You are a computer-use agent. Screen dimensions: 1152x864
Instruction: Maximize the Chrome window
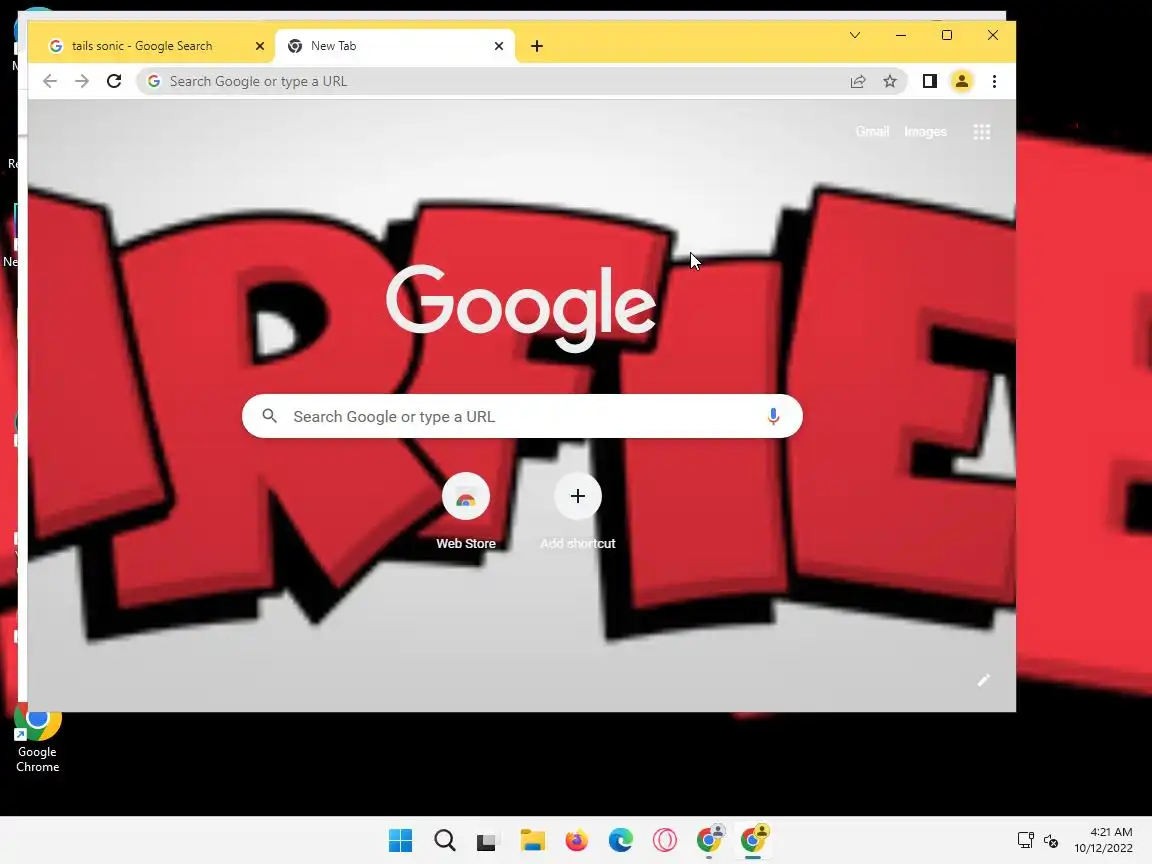click(947, 35)
